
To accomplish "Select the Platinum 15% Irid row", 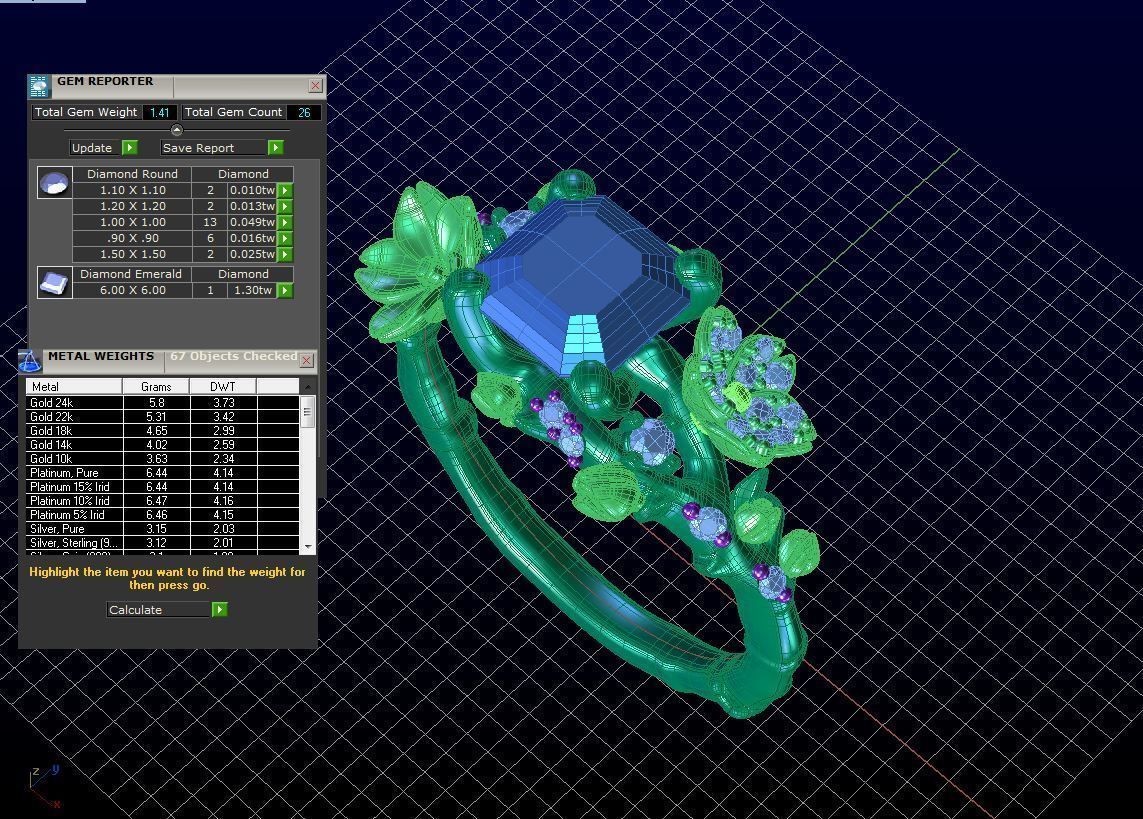I will (x=163, y=487).
